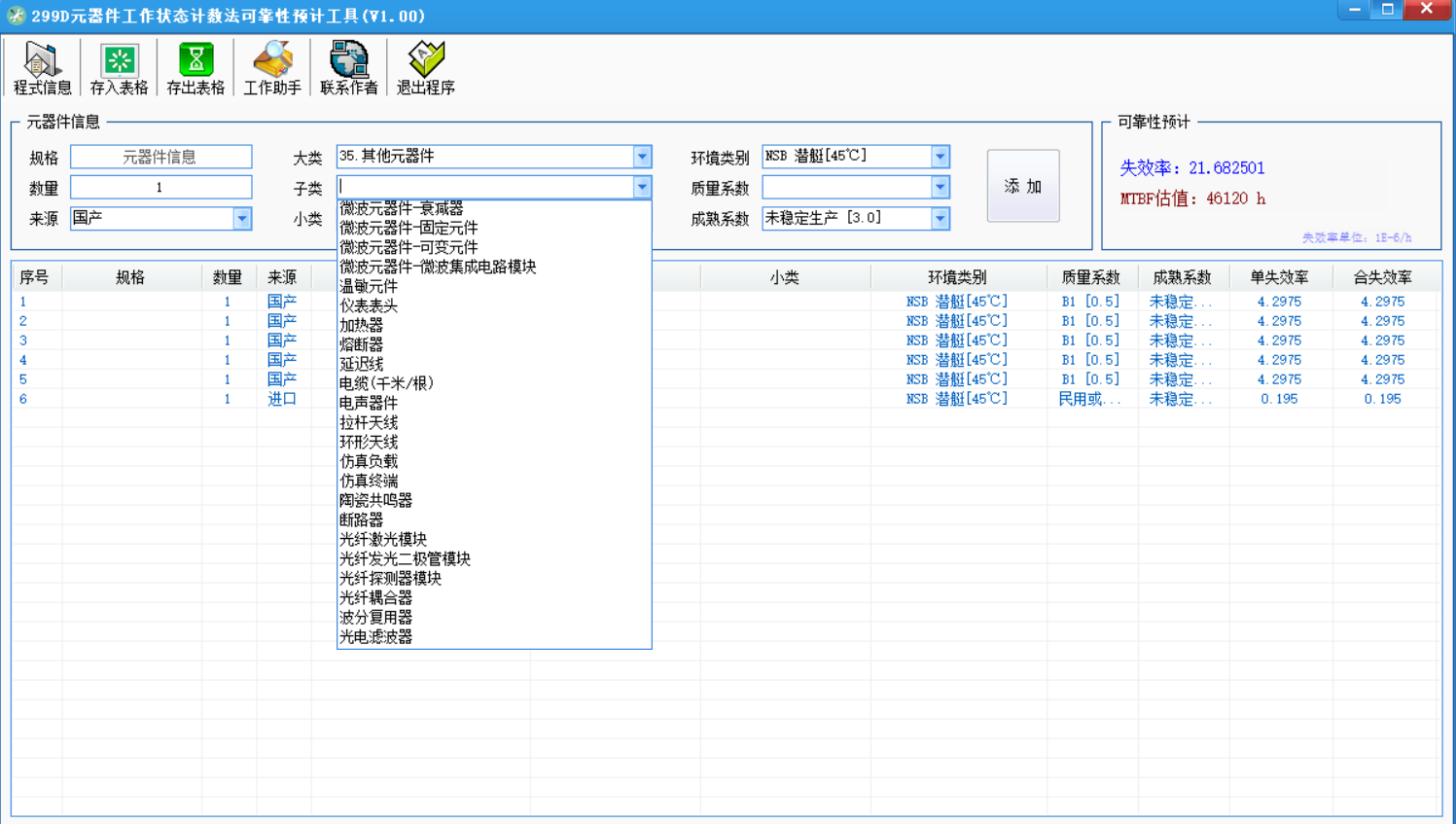This screenshot has height=824, width=1456.
Task: Click the 合失效率 column header
Action: click(1382, 277)
